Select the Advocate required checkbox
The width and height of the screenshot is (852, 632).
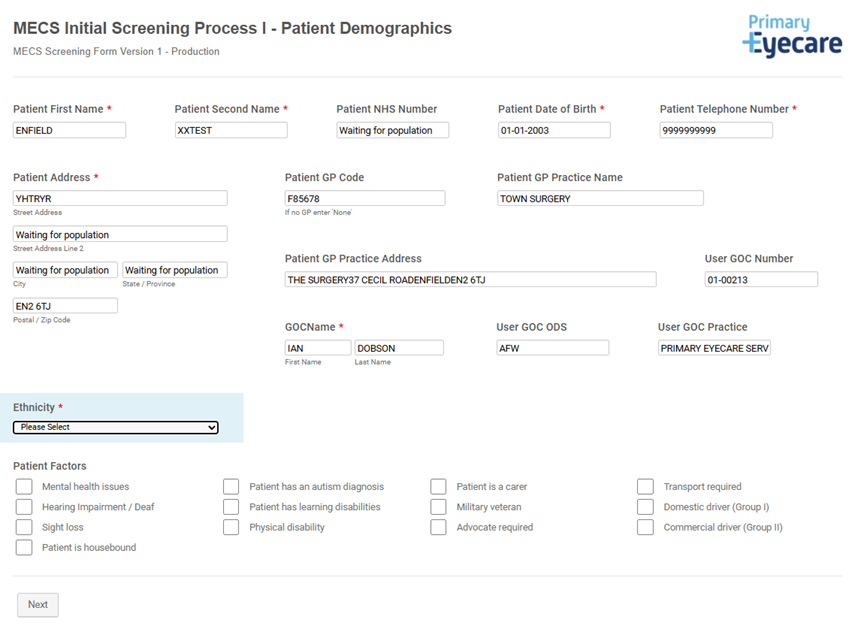(x=438, y=527)
